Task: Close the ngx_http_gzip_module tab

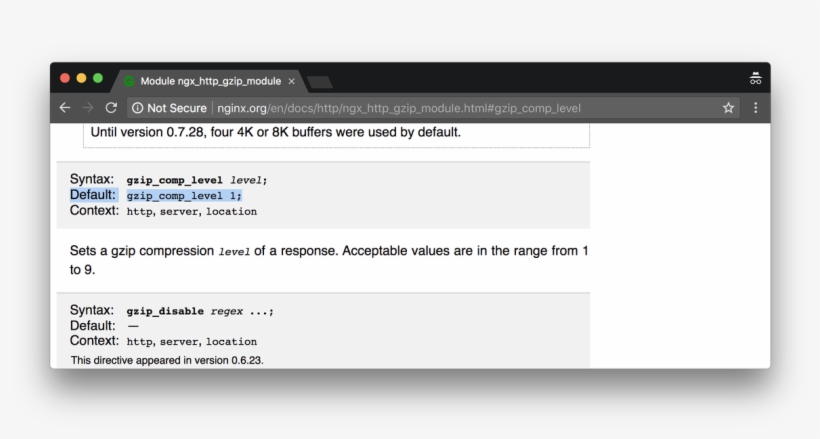Action: click(291, 81)
